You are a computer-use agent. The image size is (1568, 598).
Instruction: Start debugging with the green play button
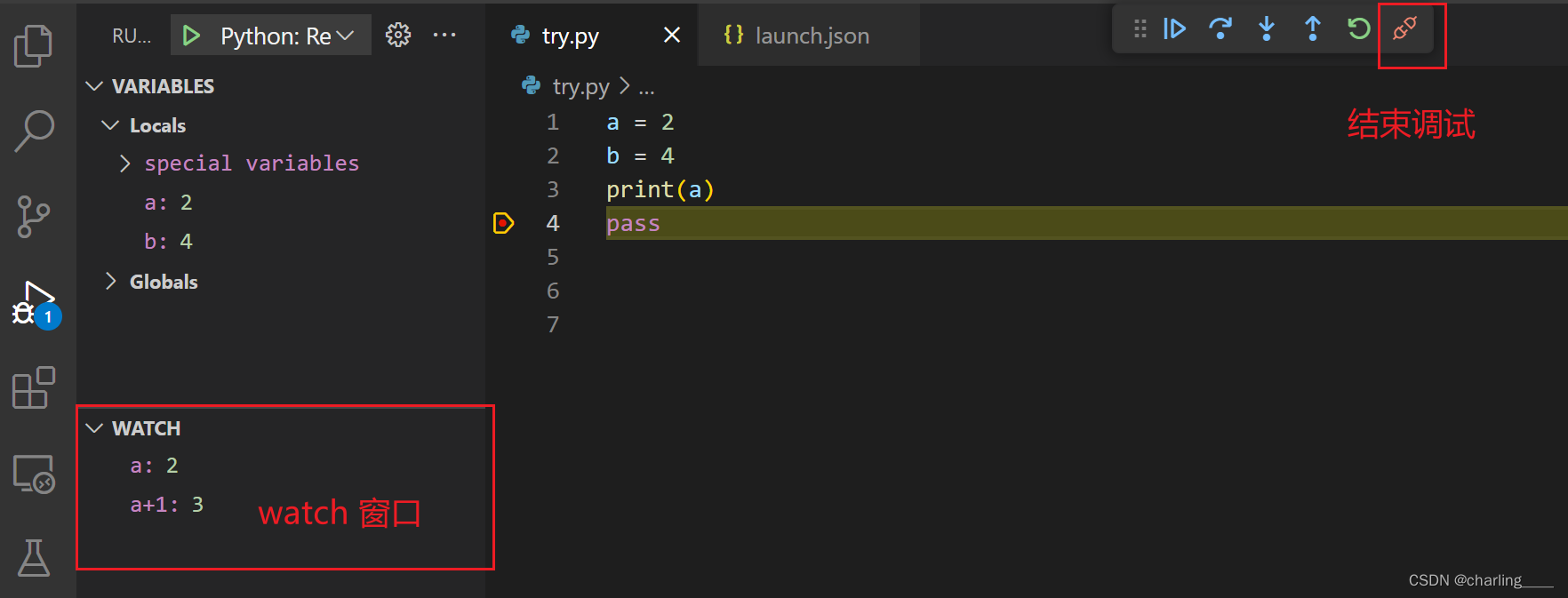pos(190,36)
